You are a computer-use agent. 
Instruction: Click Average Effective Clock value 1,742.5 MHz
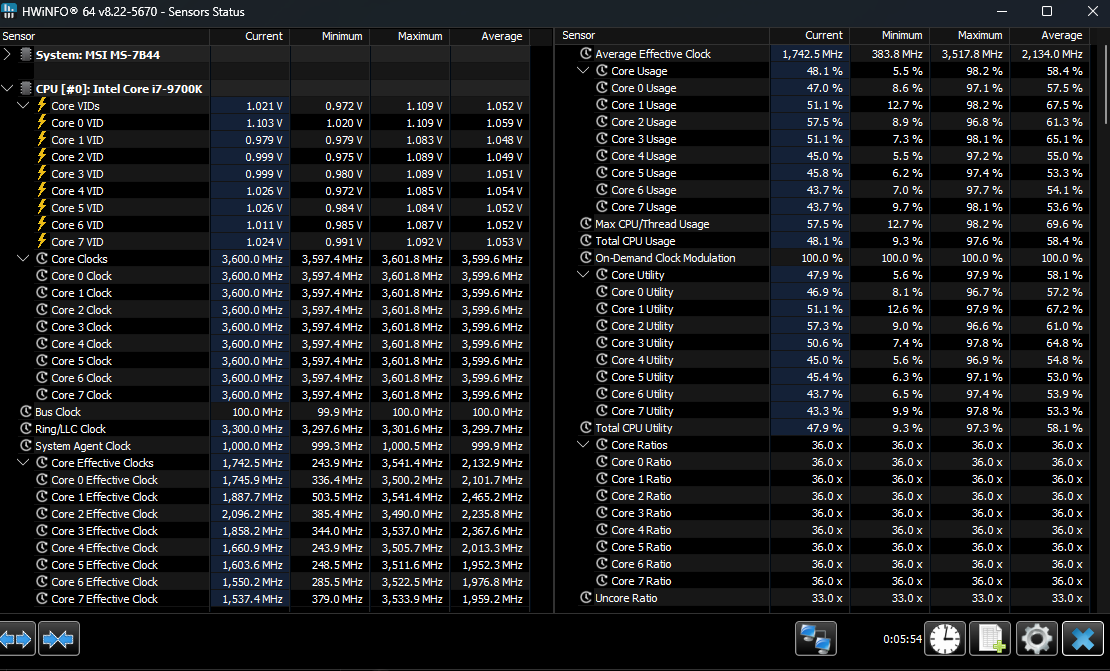pyautogui.click(x=812, y=54)
